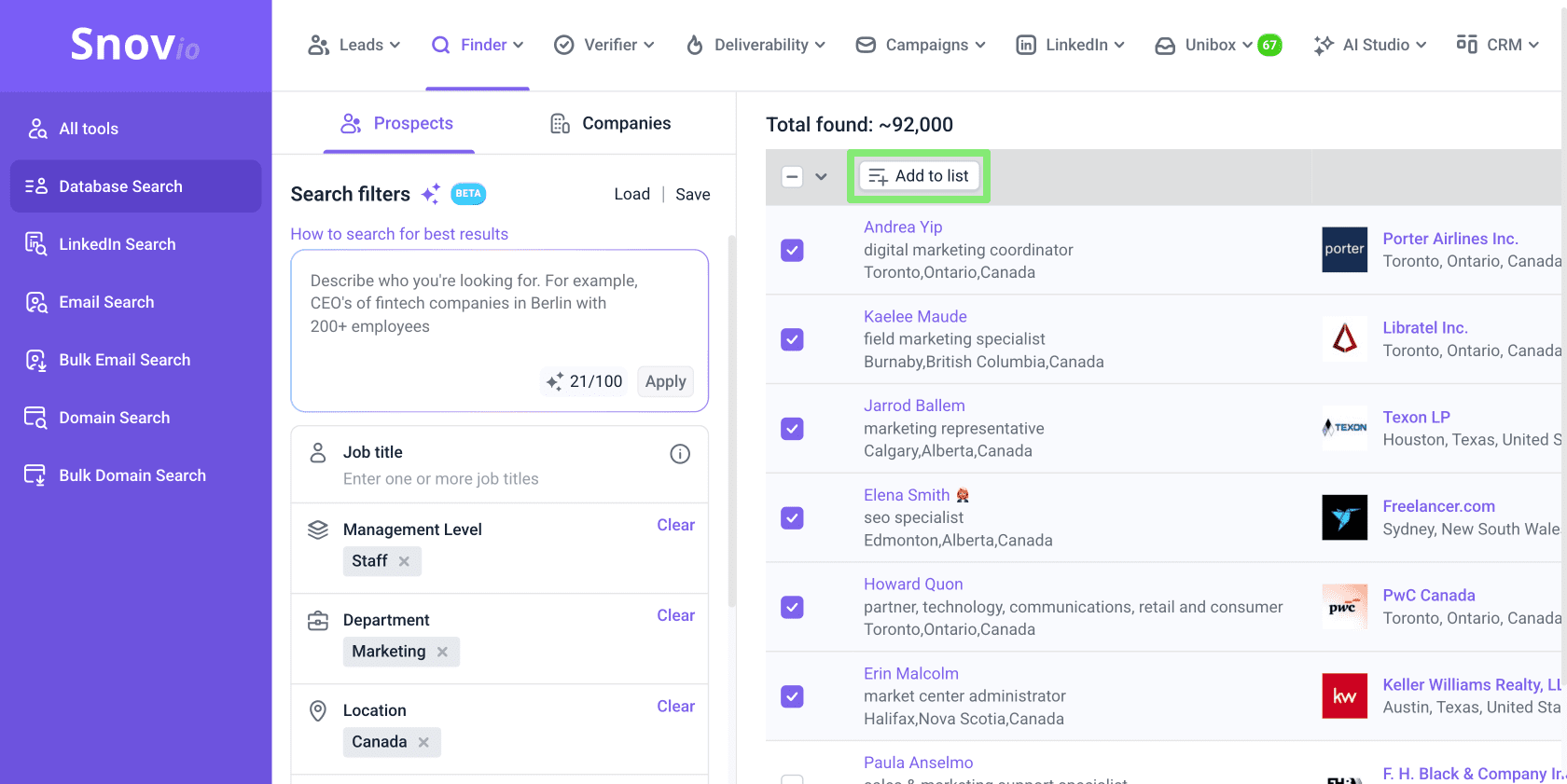Open the Campaigns dropdown menu

click(921, 45)
